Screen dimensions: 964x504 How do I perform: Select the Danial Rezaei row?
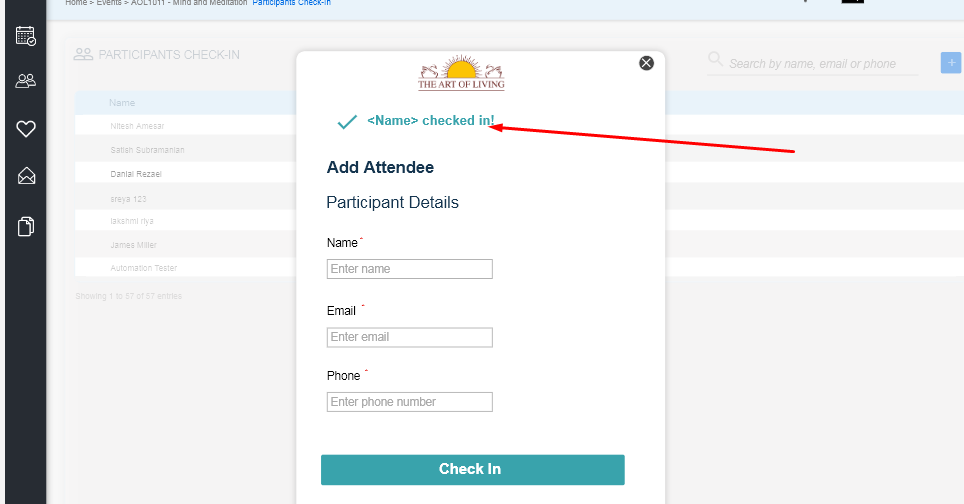tap(185, 174)
